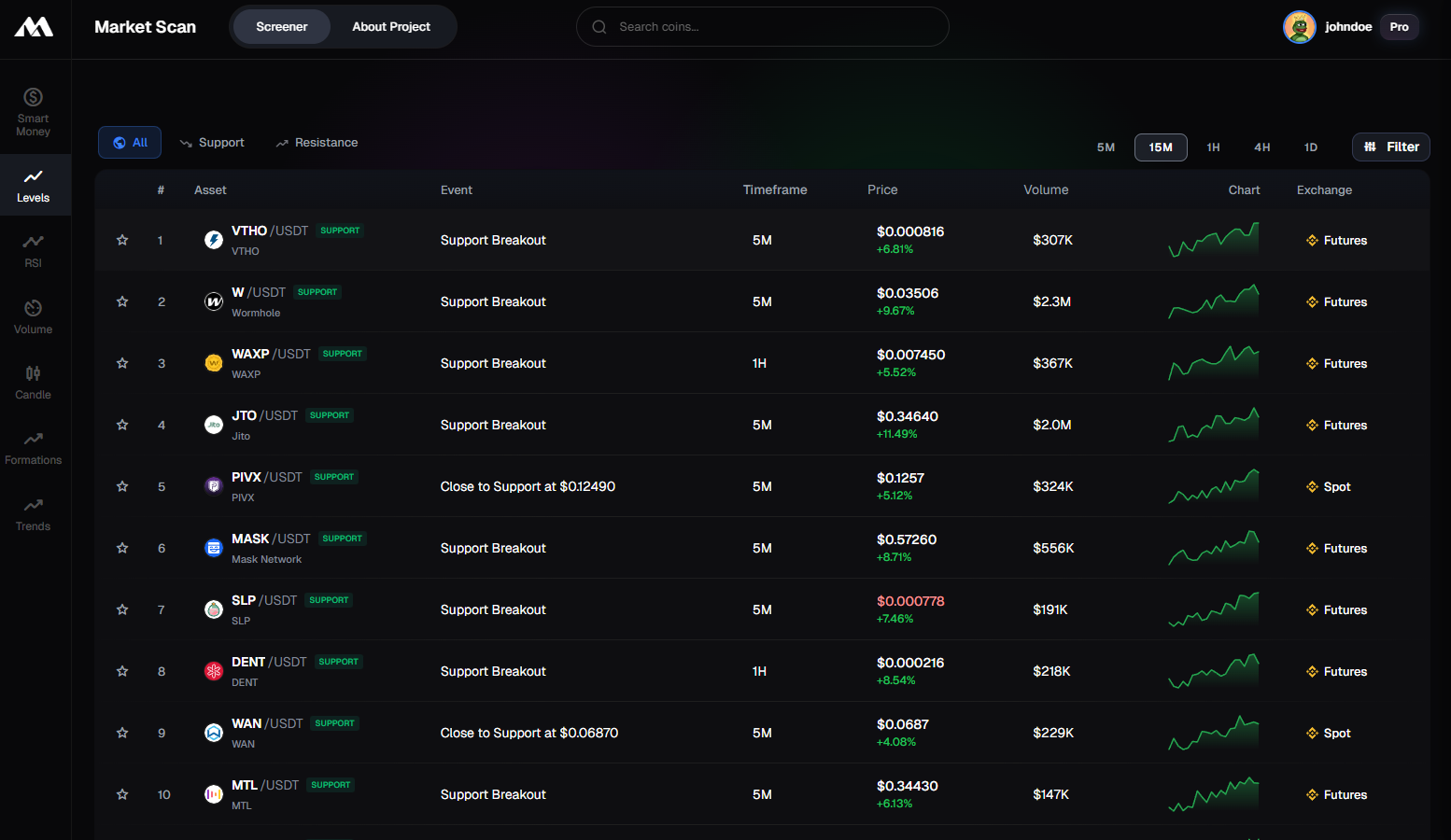Click the johndoe profile avatar
The image size is (1451, 840).
coord(1299,27)
